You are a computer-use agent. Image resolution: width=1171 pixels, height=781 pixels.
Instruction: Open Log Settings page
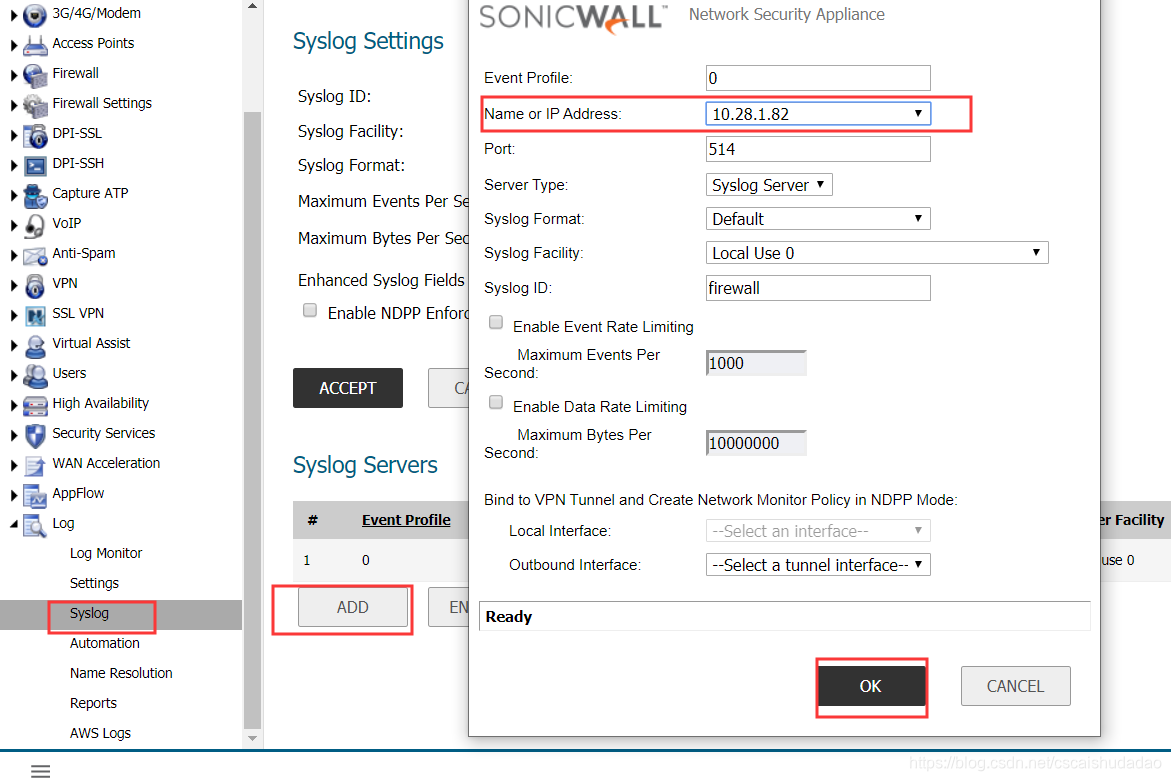pyautogui.click(x=94, y=583)
